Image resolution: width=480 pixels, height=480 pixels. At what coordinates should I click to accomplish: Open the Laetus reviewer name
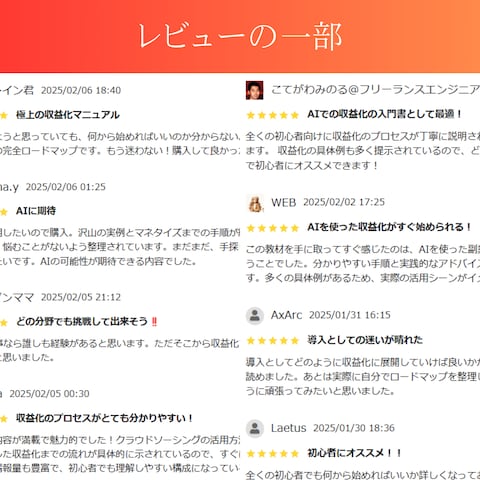point(288,428)
